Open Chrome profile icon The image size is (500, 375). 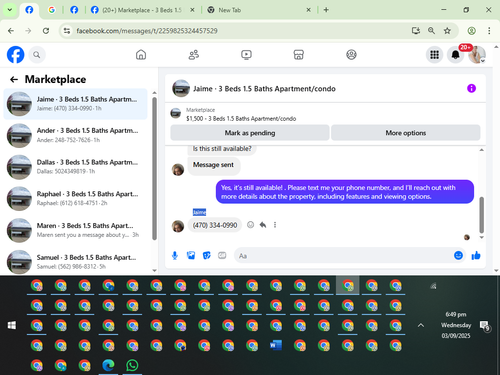coord(471,31)
